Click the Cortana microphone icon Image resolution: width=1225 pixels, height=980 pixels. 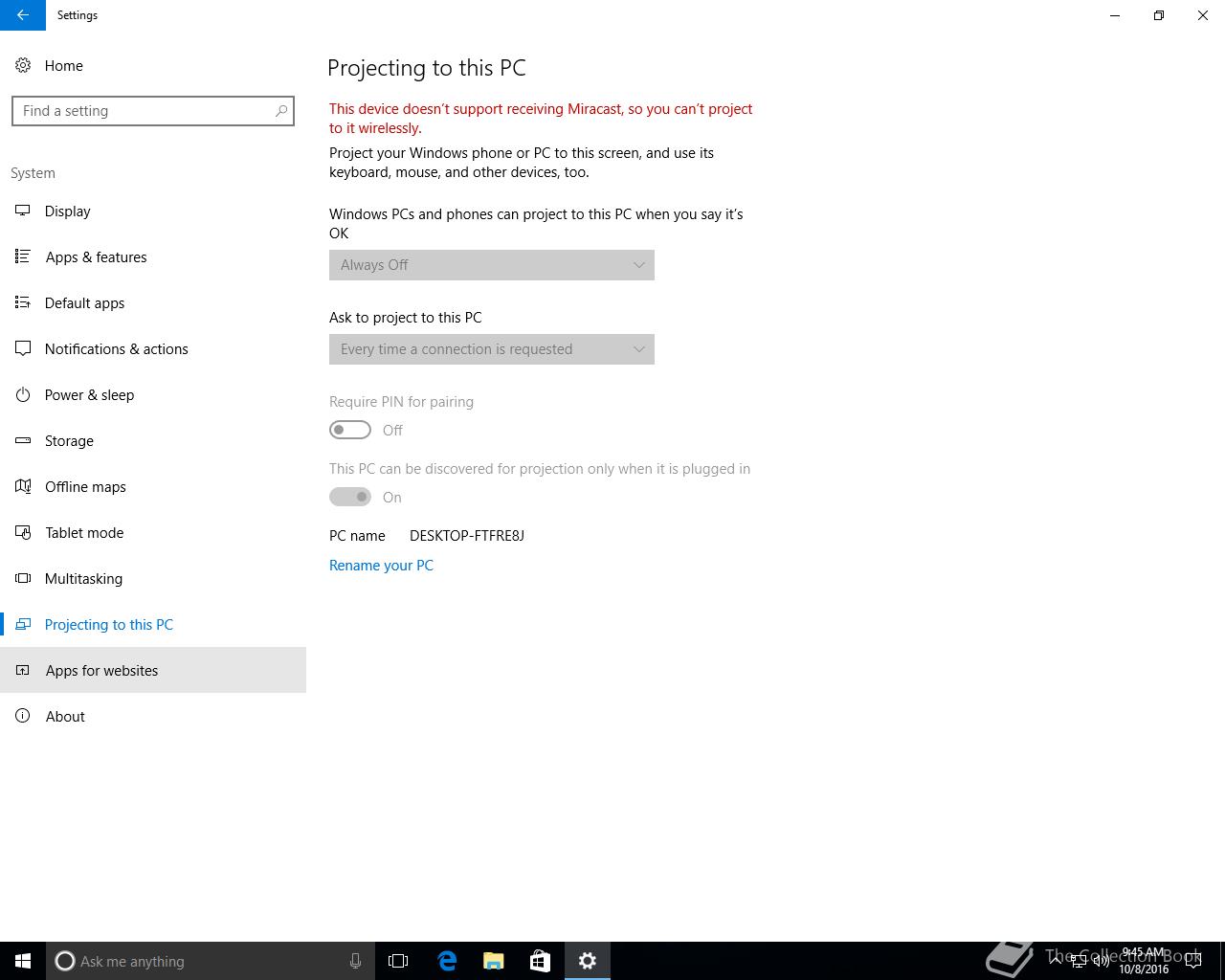(355, 961)
